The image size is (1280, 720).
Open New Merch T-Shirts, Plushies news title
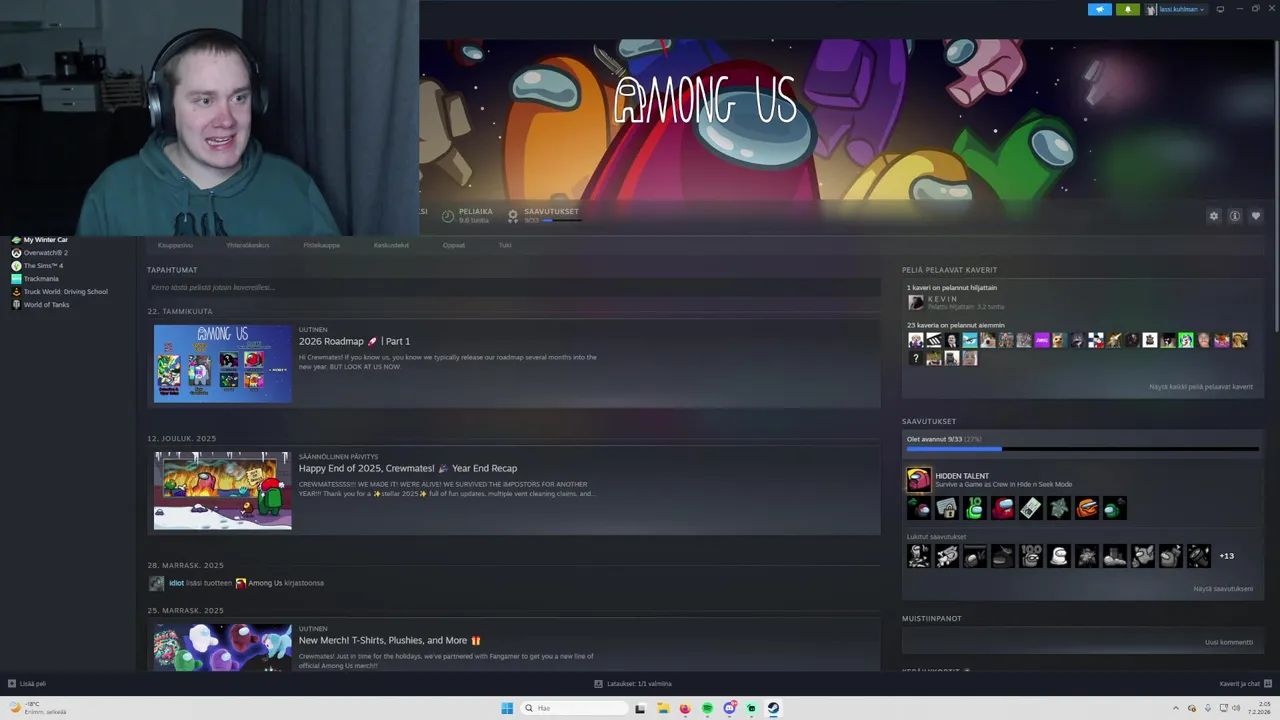pyautogui.click(x=389, y=640)
